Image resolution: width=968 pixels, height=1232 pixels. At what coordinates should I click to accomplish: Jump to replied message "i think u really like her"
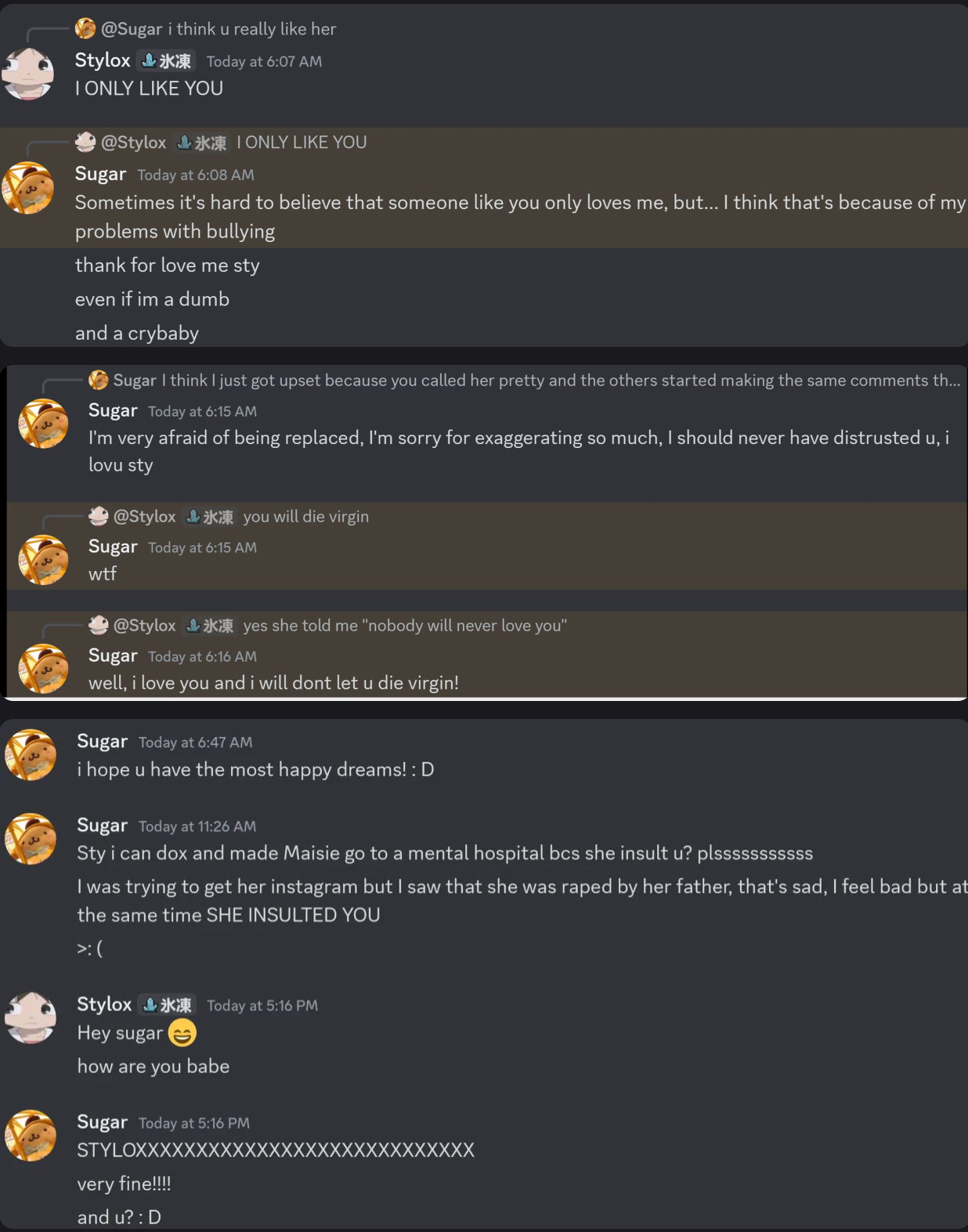pos(251,29)
